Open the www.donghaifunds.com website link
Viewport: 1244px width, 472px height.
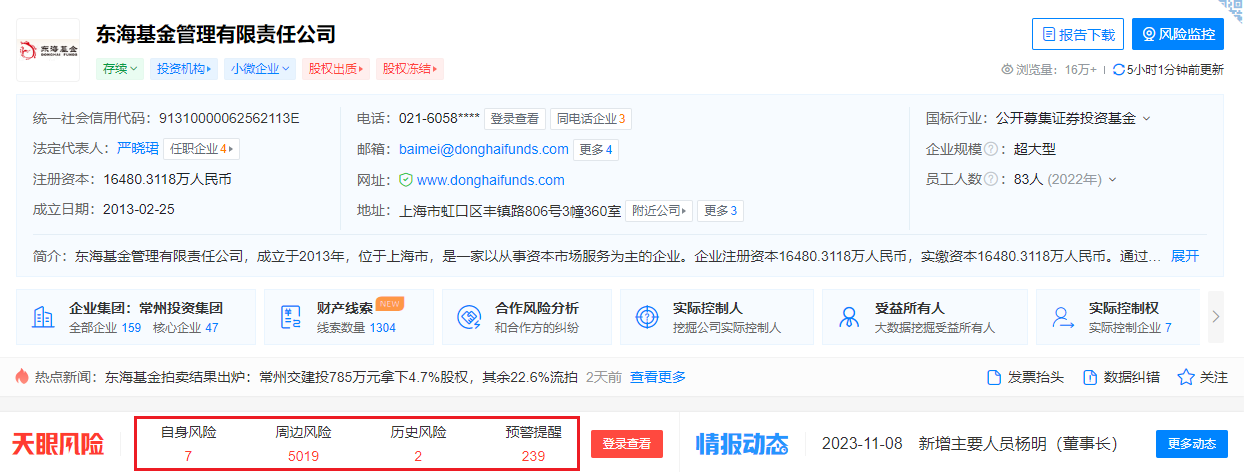(x=490, y=180)
